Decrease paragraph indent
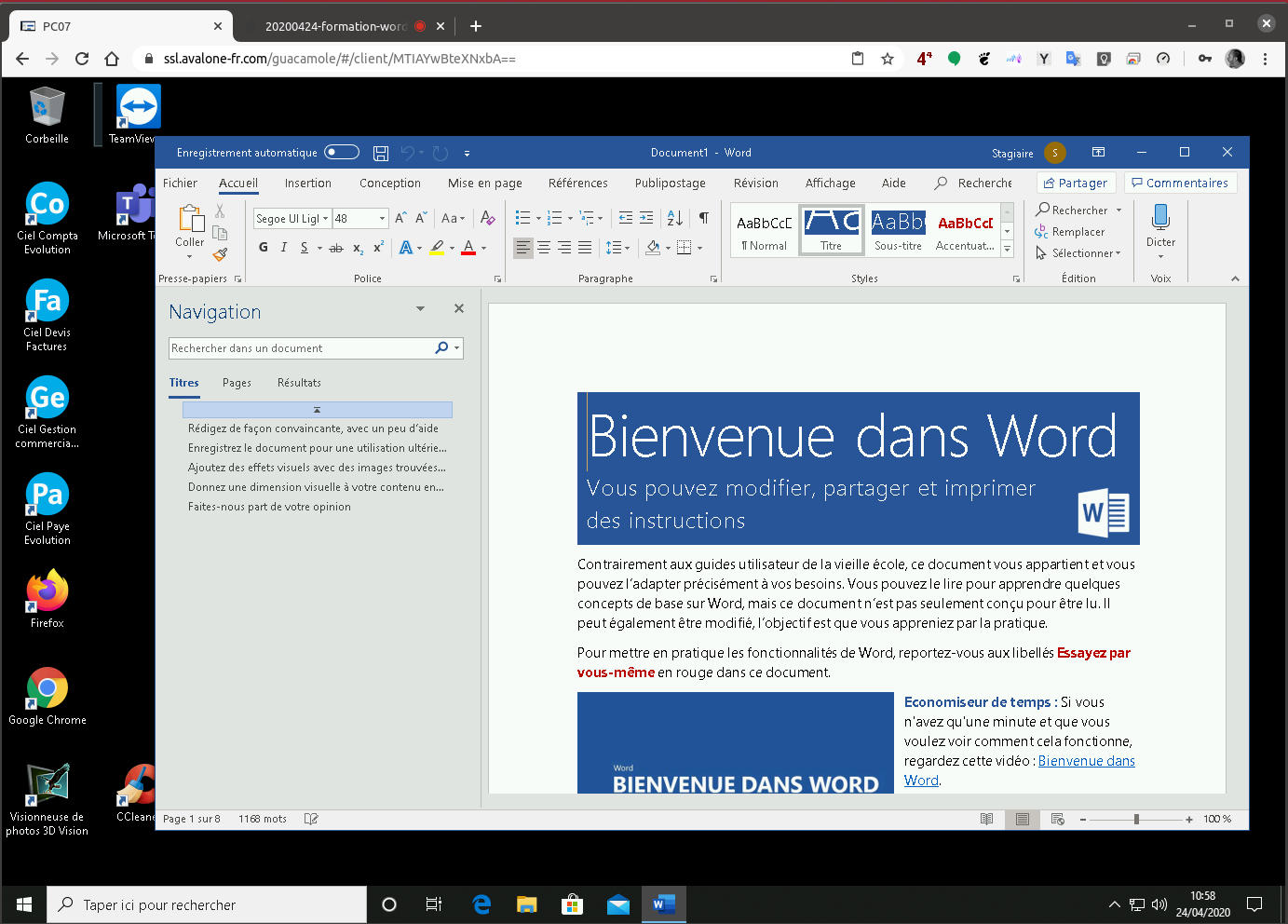This screenshot has width=1288, height=924. [626, 218]
